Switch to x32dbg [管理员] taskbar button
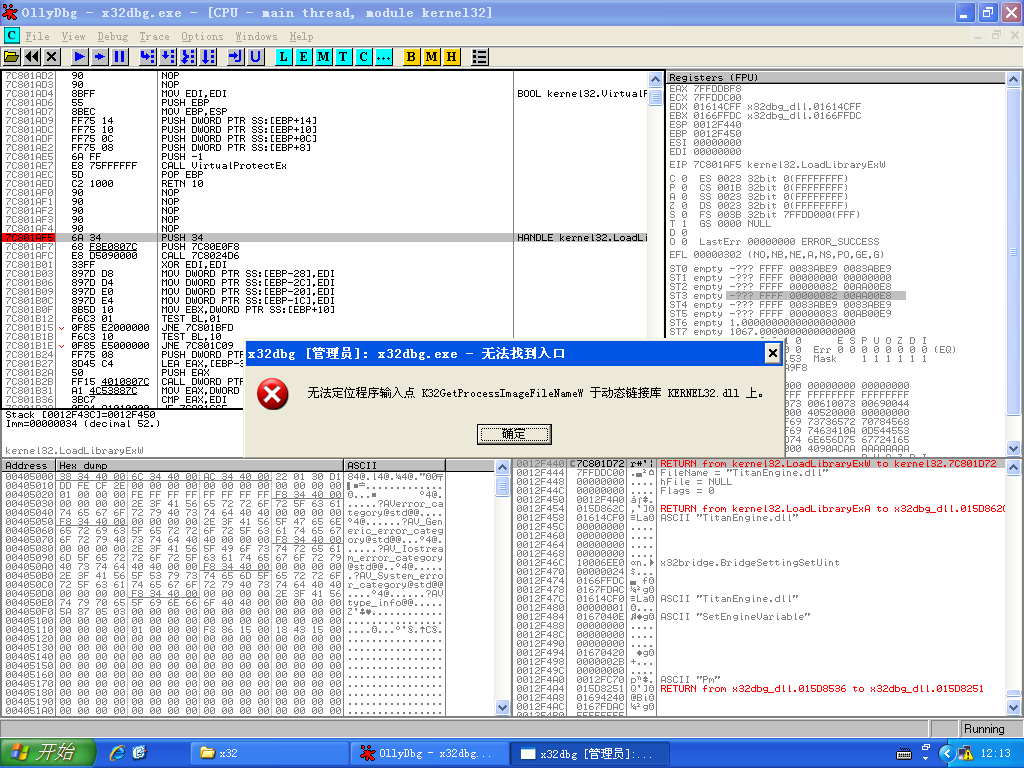 [x=590, y=753]
